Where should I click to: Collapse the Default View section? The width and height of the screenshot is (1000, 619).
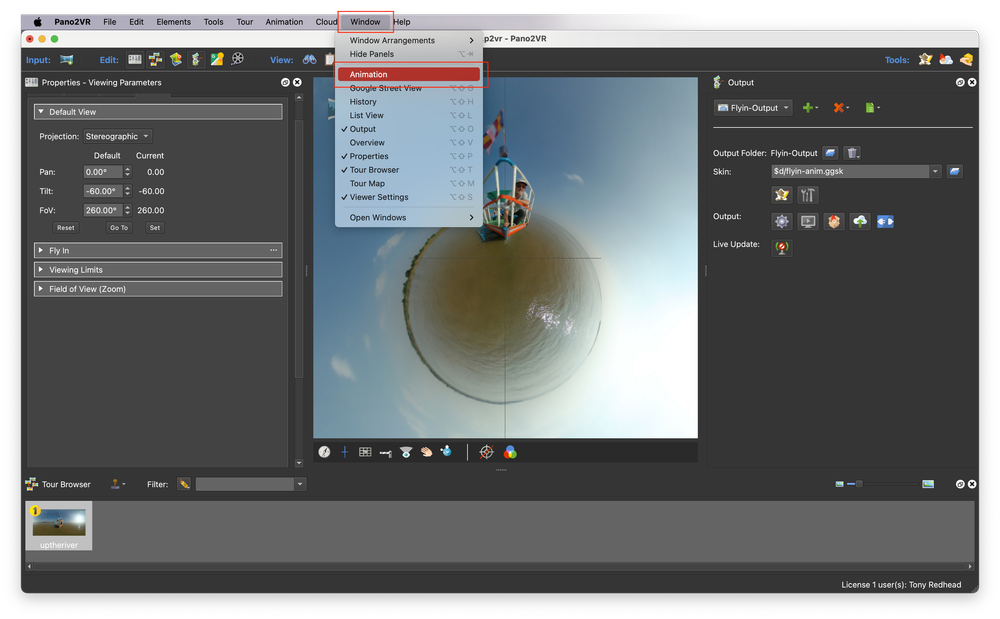pos(158,112)
